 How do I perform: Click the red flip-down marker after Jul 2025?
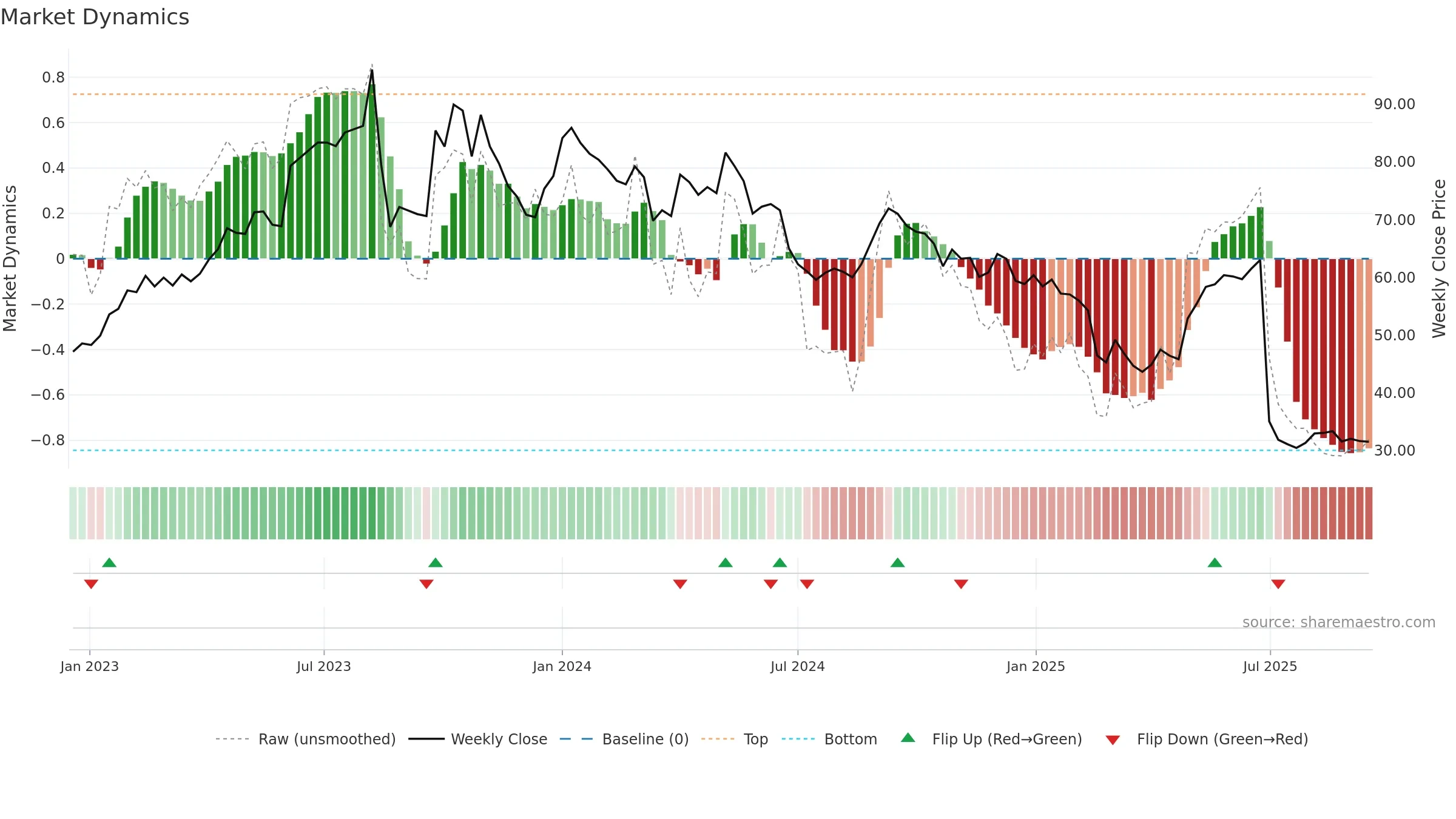pos(1278,584)
